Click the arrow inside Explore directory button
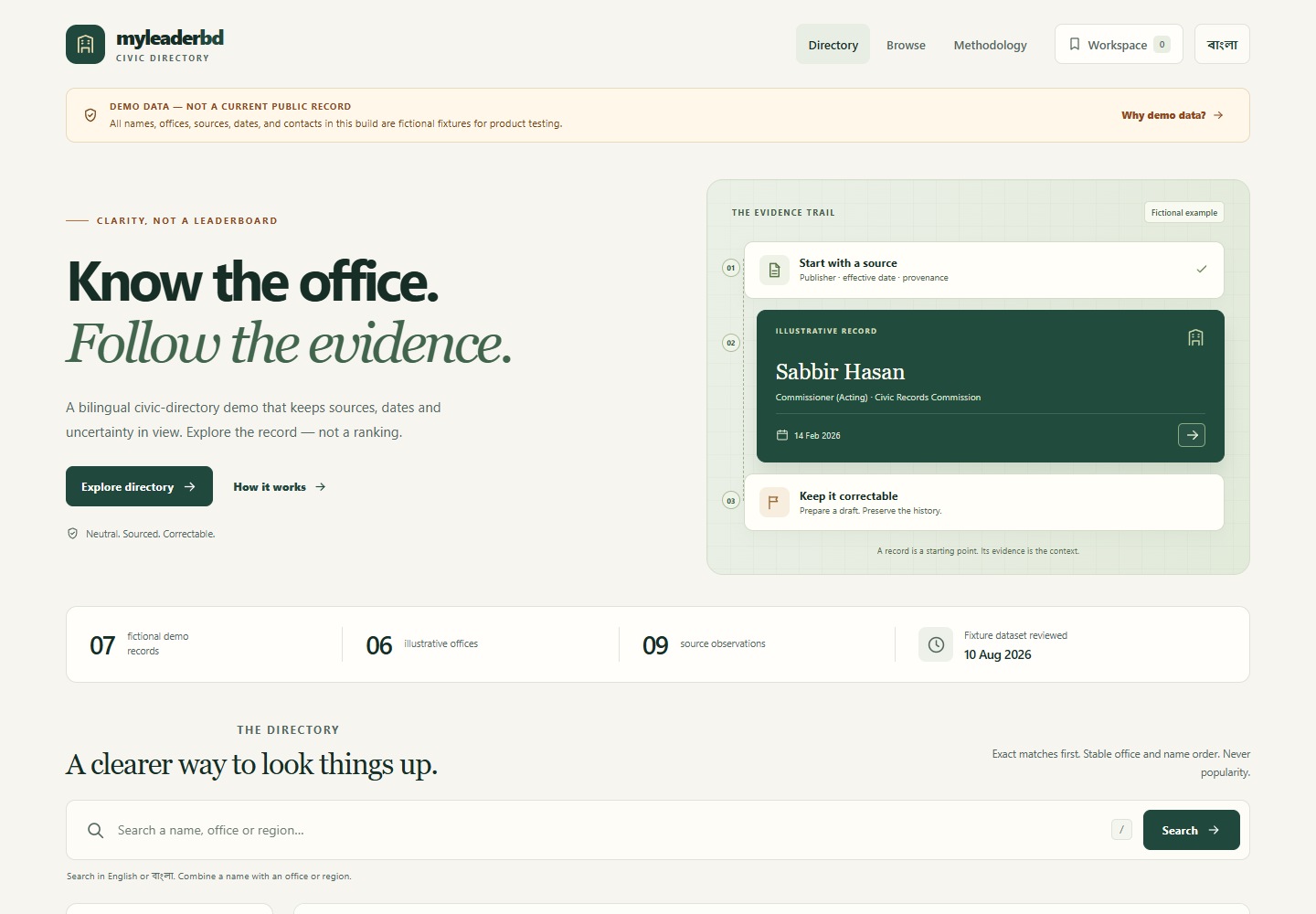This screenshot has width=1316, height=914. (x=189, y=486)
